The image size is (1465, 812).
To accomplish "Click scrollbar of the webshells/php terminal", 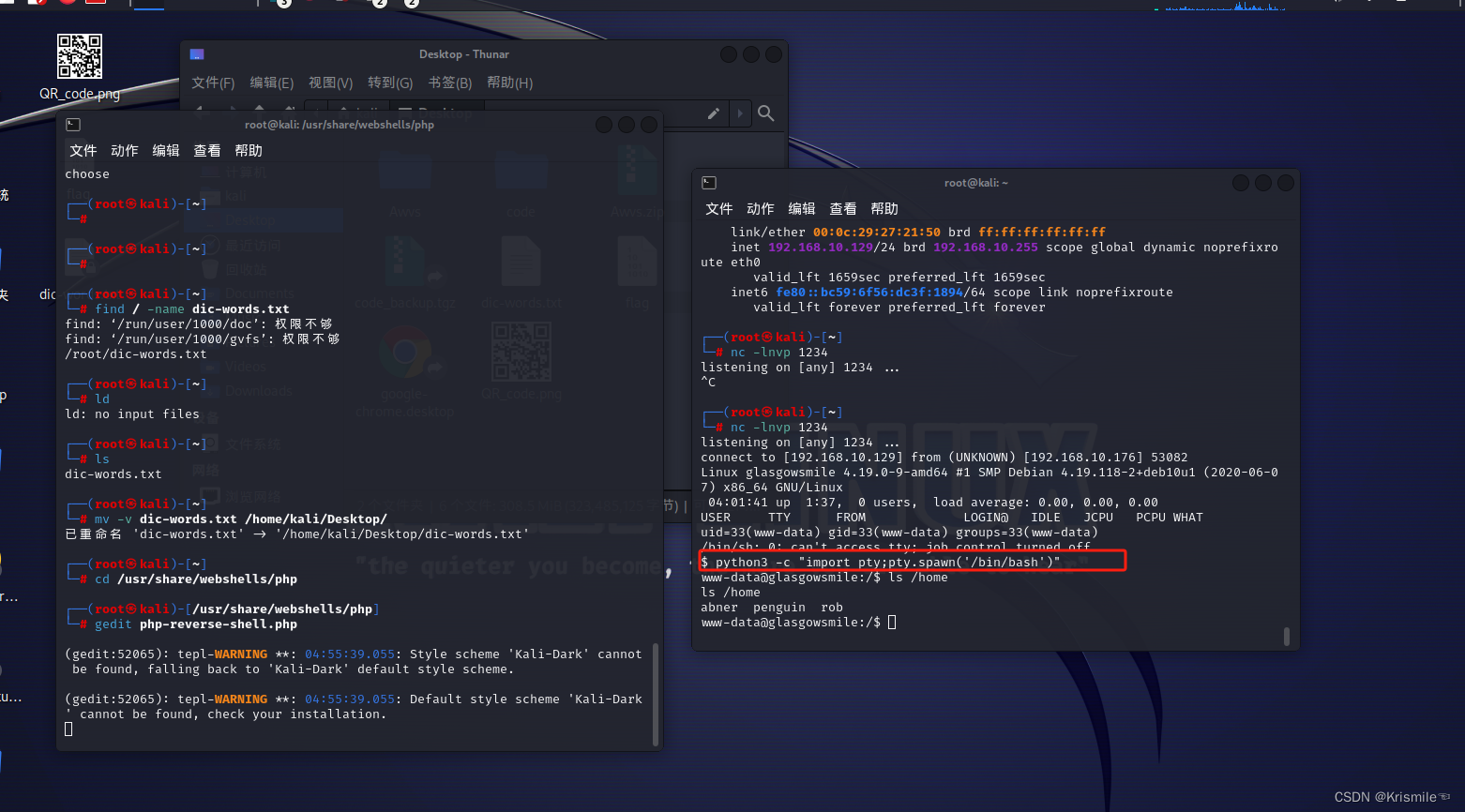I will tap(656, 694).
